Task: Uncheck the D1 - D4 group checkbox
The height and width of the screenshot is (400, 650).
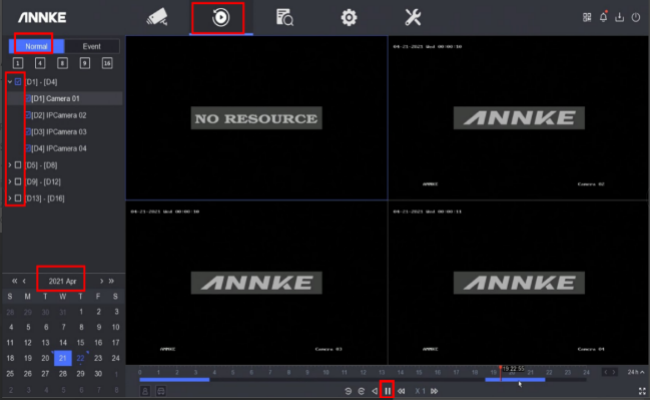Action: [18, 82]
